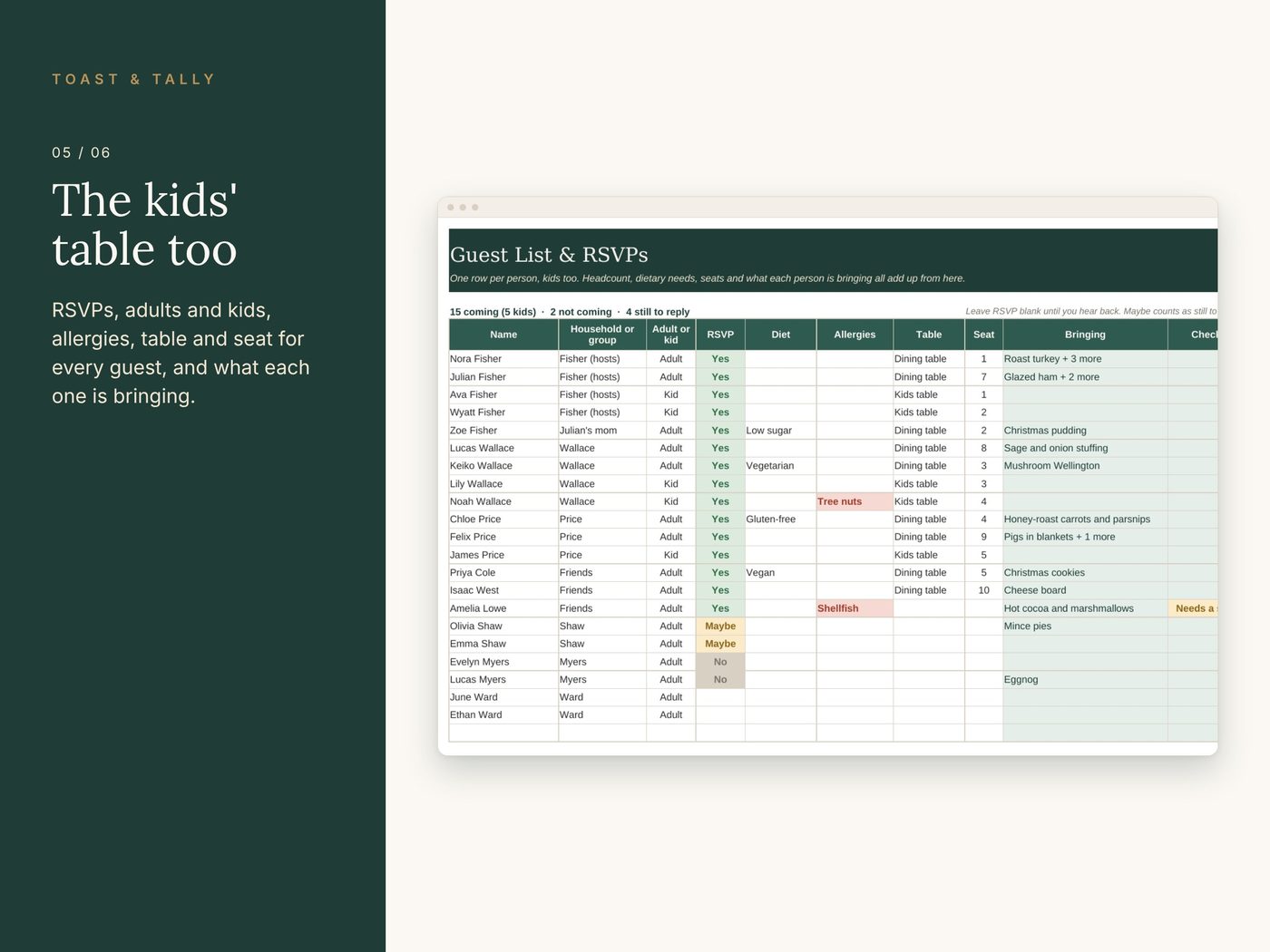Viewport: 1270px width, 952px height.
Task: Click the 'Guest List & RSVPs' title
Action: click(x=549, y=255)
